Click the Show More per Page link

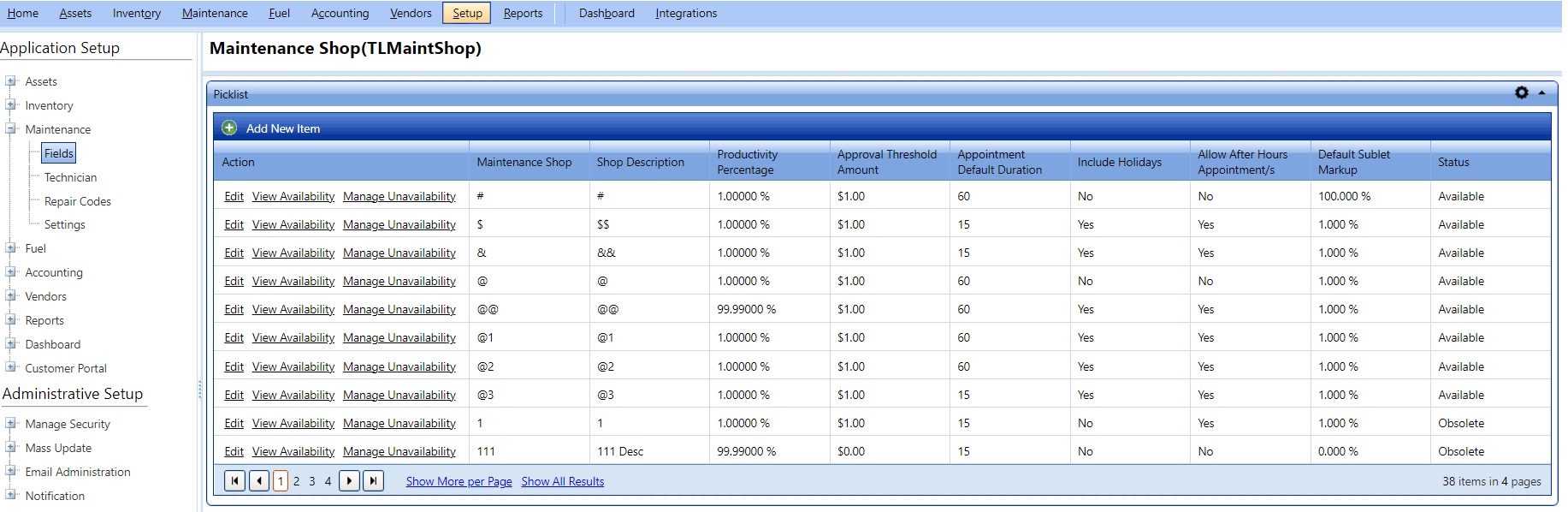[459, 481]
